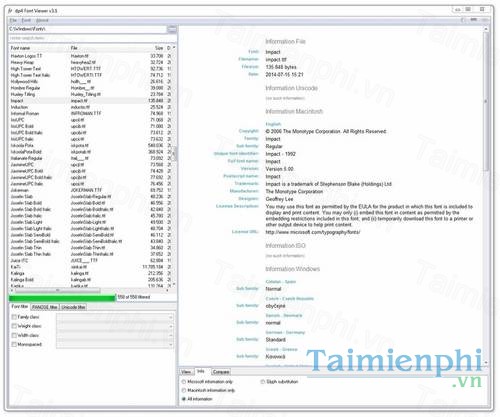Select the Impact font row

(x=90, y=101)
